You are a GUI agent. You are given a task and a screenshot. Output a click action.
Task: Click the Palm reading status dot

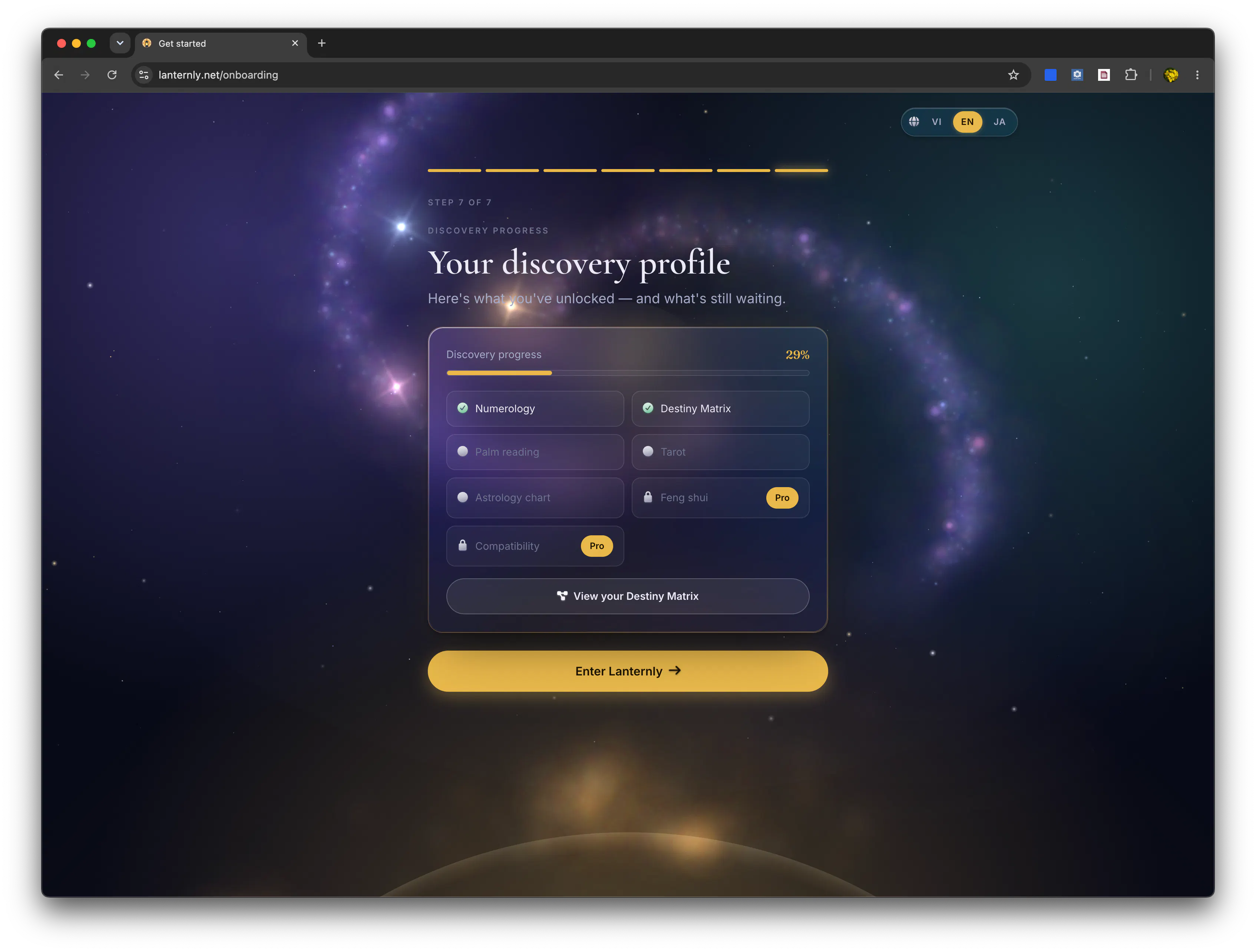coord(462,451)
